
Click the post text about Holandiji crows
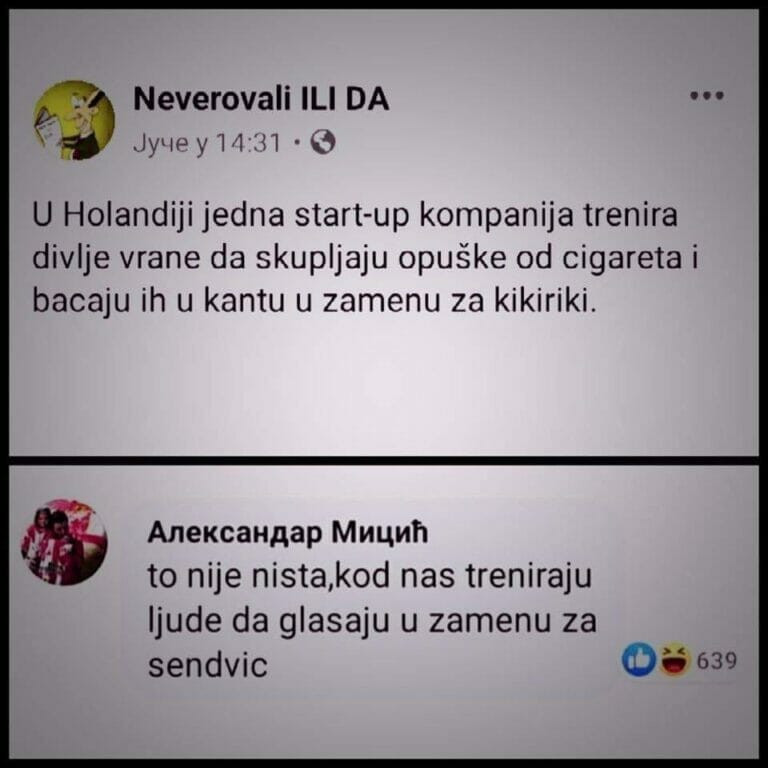click(365, 258)
